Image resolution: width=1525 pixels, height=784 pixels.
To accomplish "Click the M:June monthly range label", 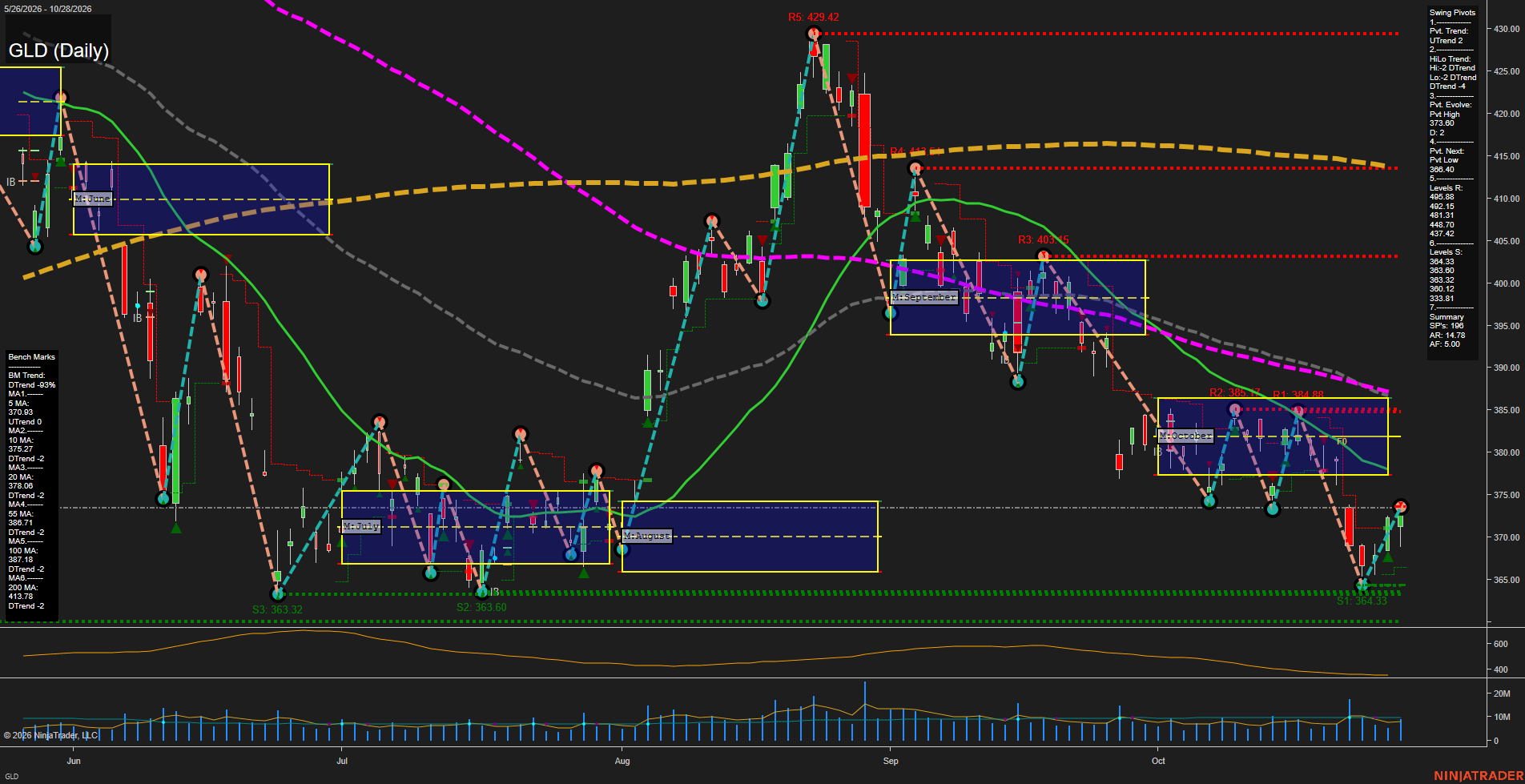I will (93, 199).
